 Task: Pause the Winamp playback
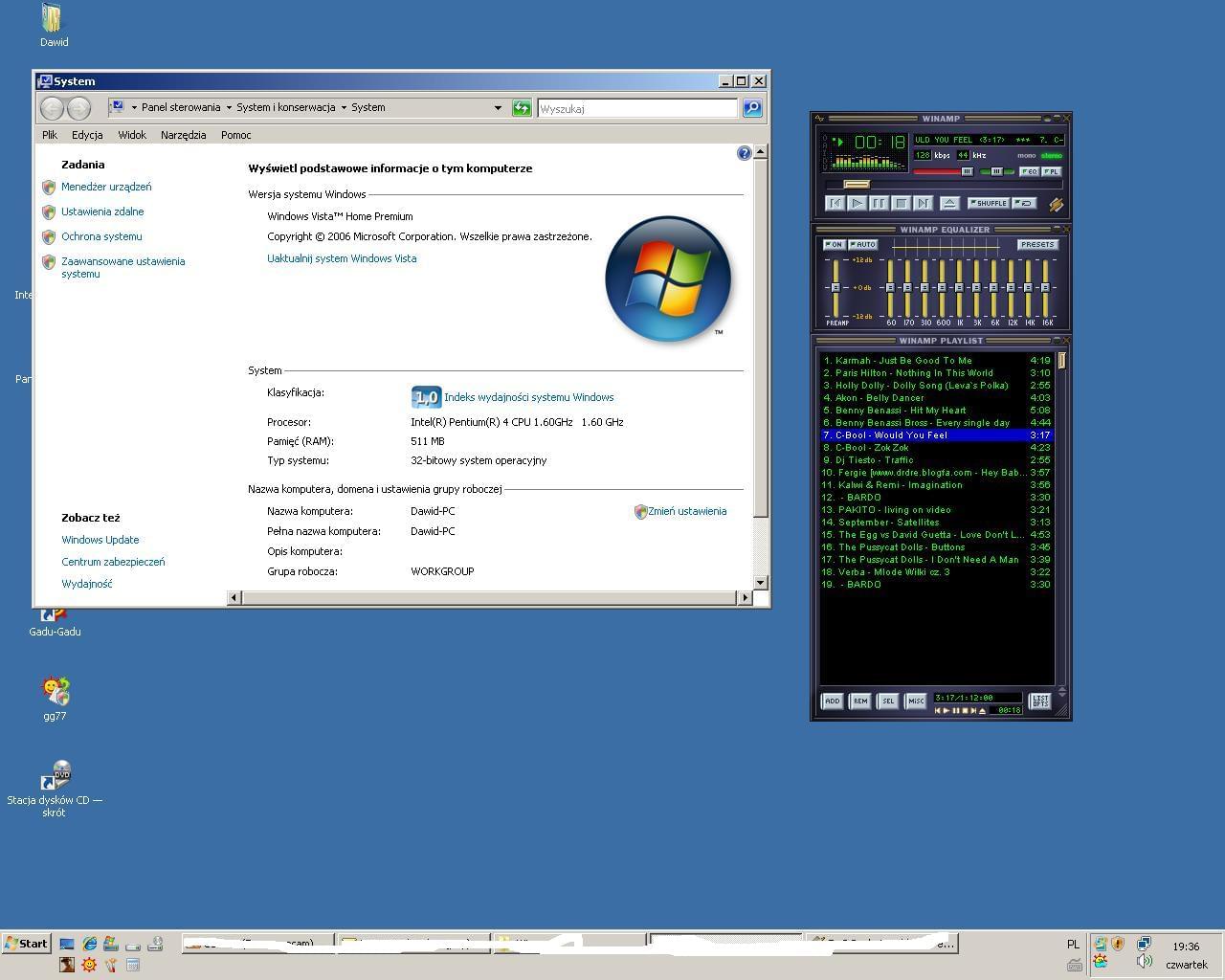pos(880,203)
